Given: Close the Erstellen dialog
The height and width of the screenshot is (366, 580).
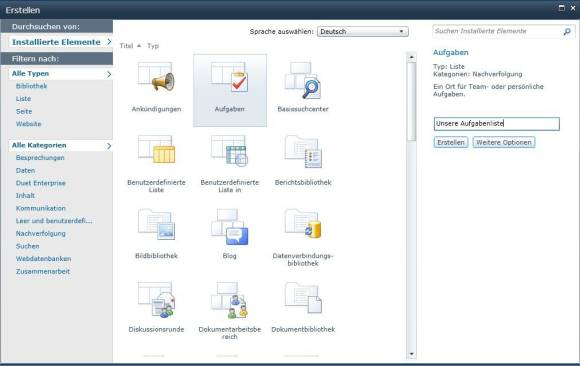Looking at the screenshot, I should tap(573, 8).
